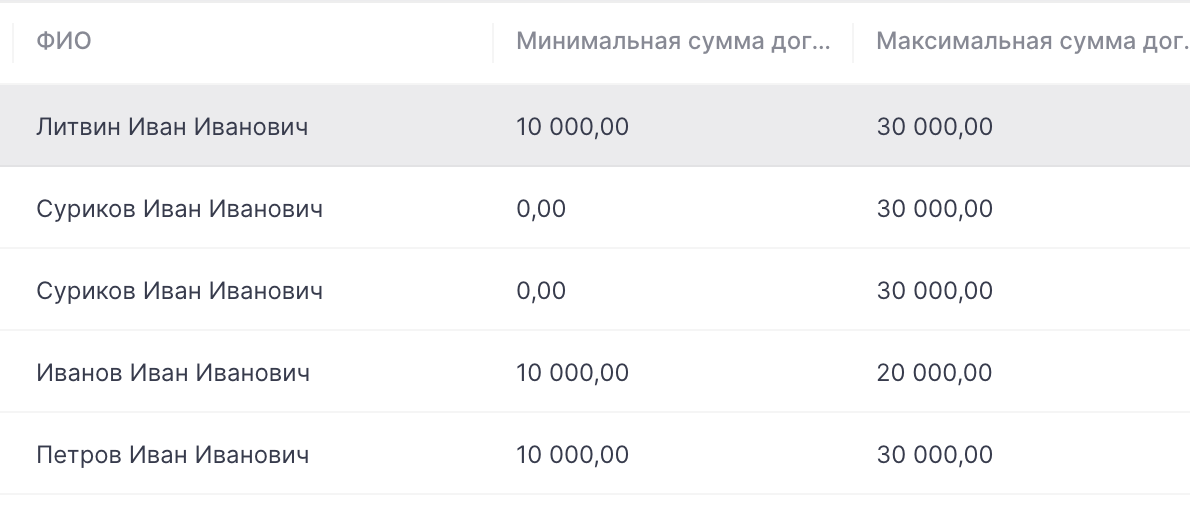Click the second Суриков's 0,00 minimum cell

pos(541,291)
